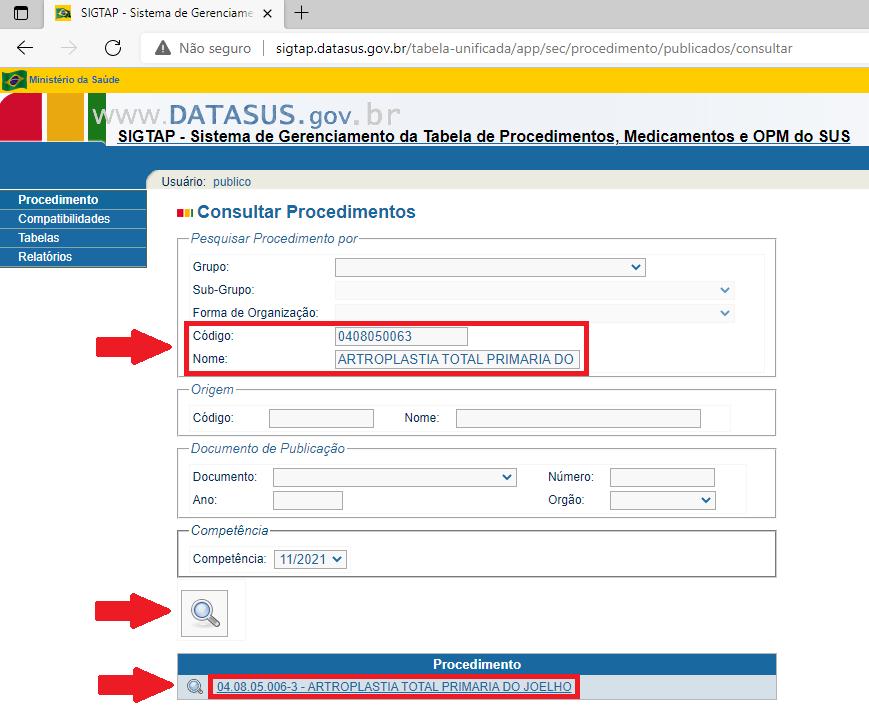Click the 'Não seguro' label text
869x711 pixels.
tap(214, 48)
